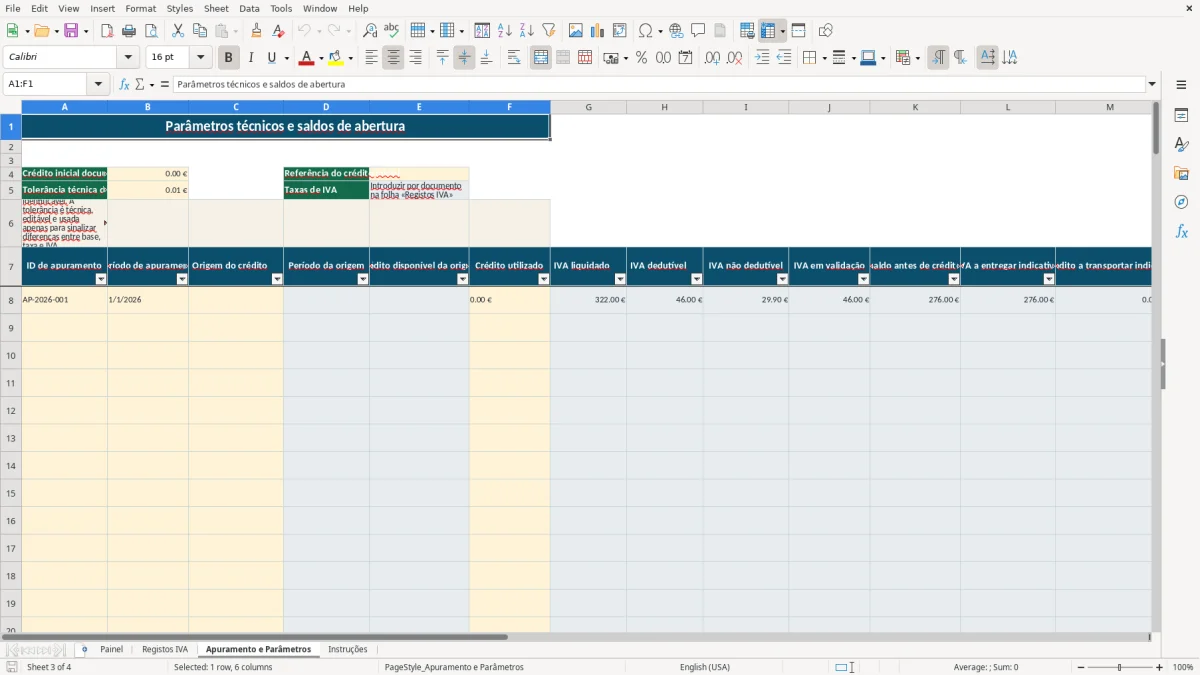Toggle freeze rows and columns
The image size is (1200, 675).
coord(768,31)
